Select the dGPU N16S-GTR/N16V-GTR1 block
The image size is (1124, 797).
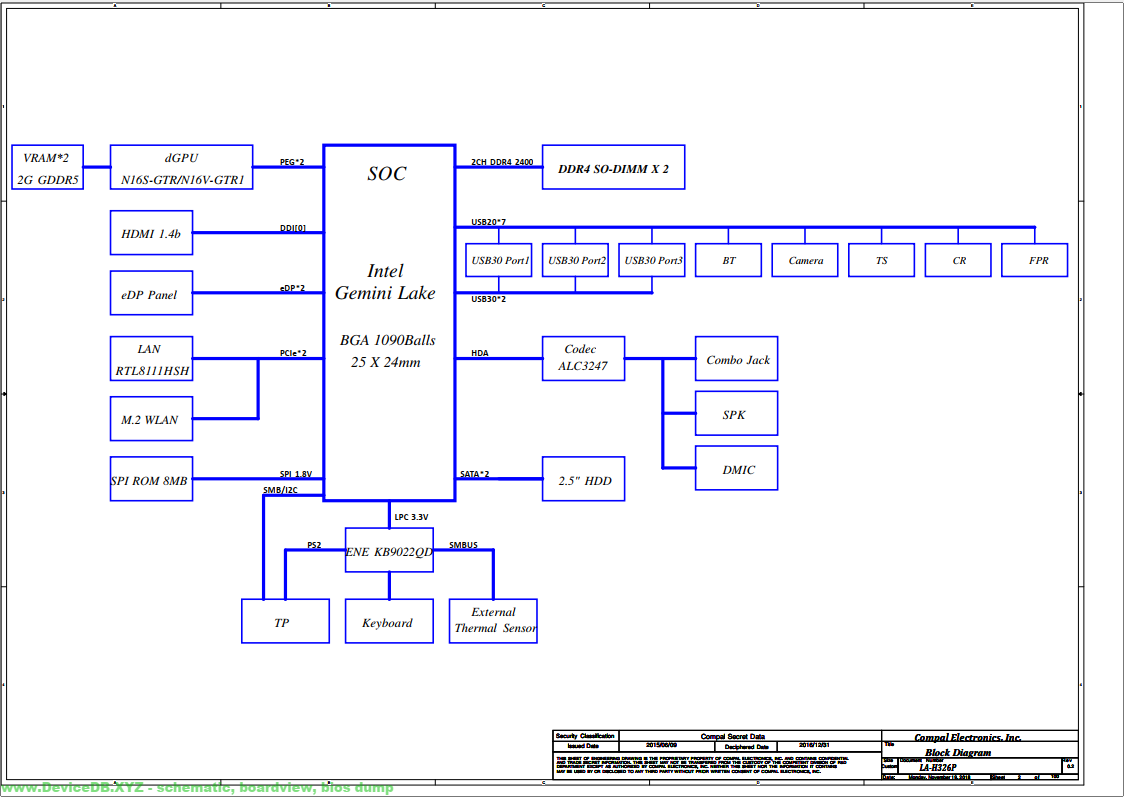pos(181,167)
